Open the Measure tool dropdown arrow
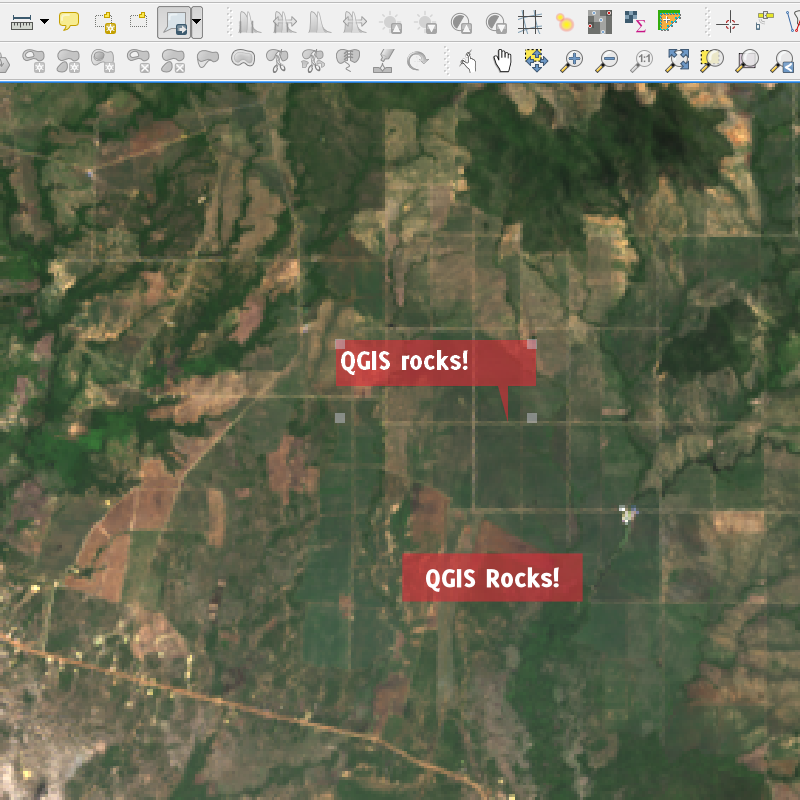Screen dimensions: 800x800 [44, 21]
